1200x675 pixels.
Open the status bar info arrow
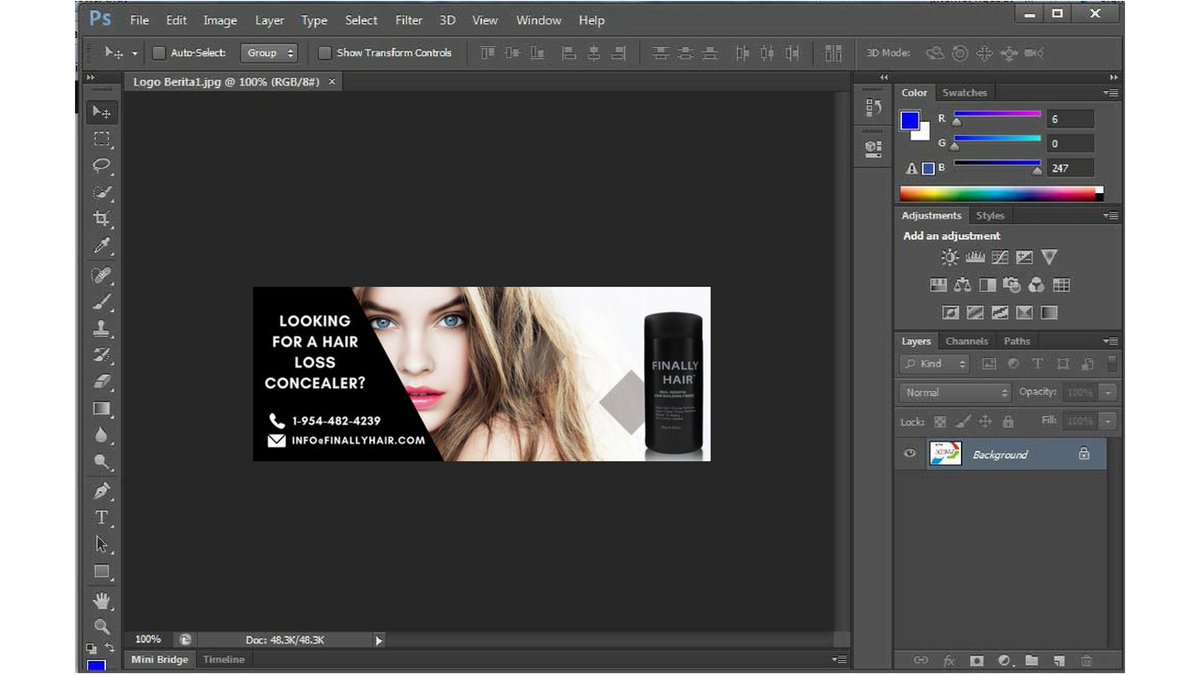coord(378,640)
